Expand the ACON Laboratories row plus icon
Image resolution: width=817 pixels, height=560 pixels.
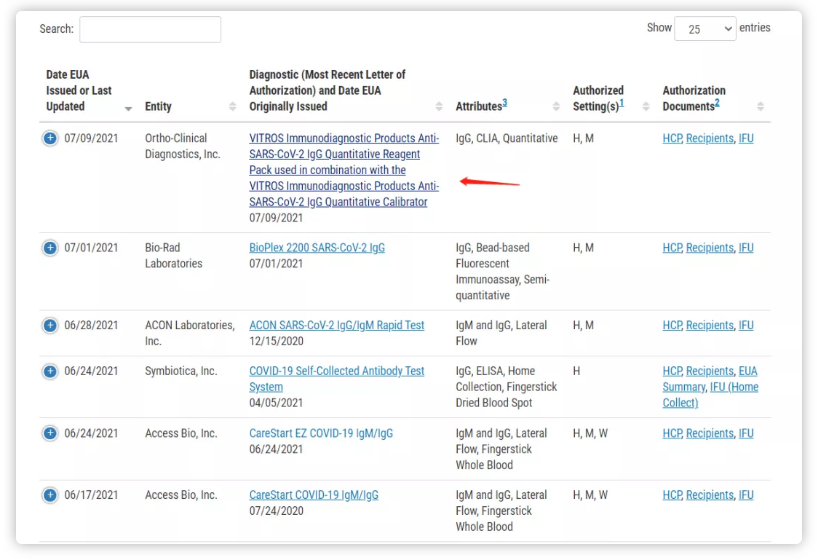[50, 326]
